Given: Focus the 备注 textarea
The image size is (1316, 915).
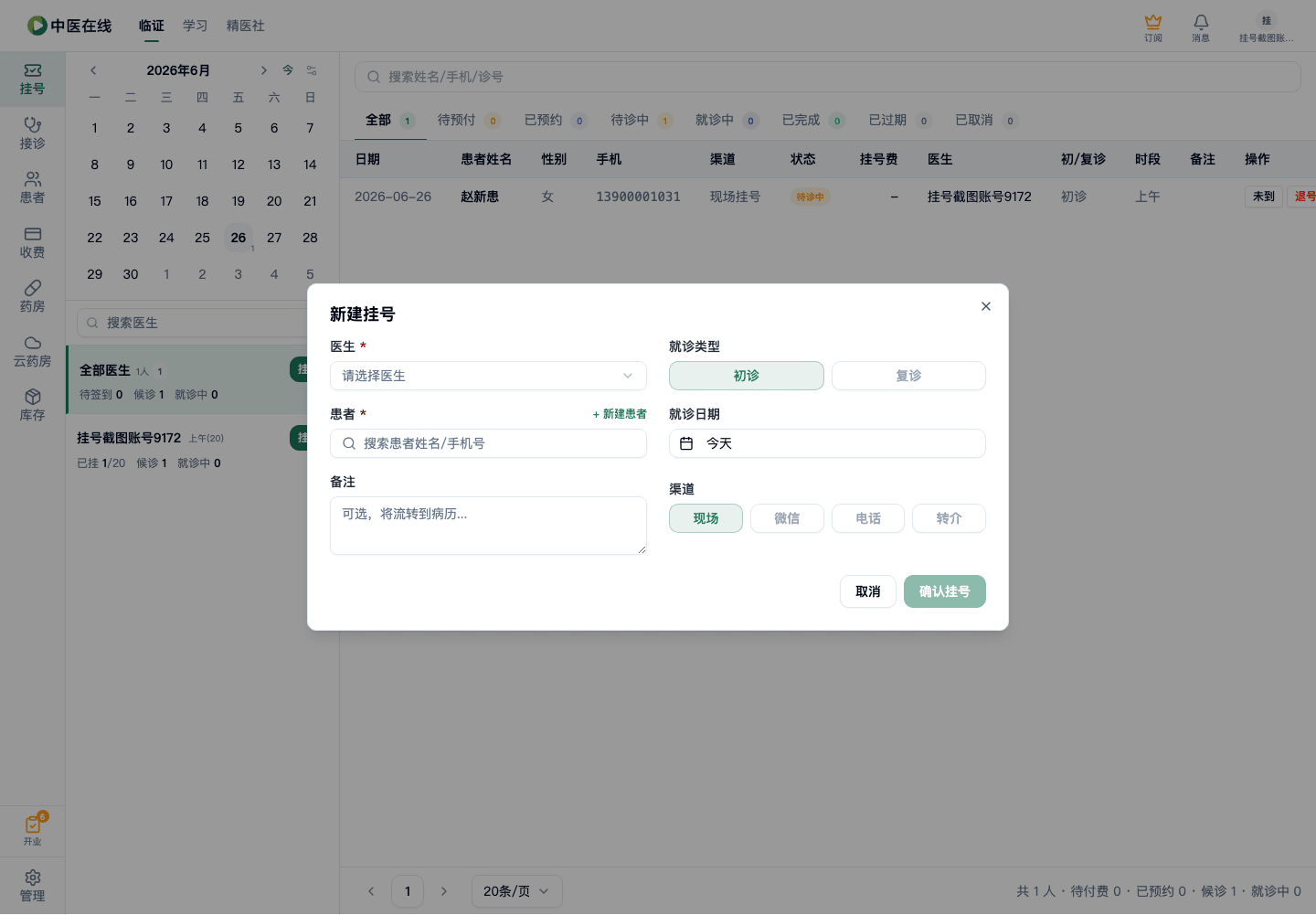Looking at the screenshot, I should click(488, 526).
